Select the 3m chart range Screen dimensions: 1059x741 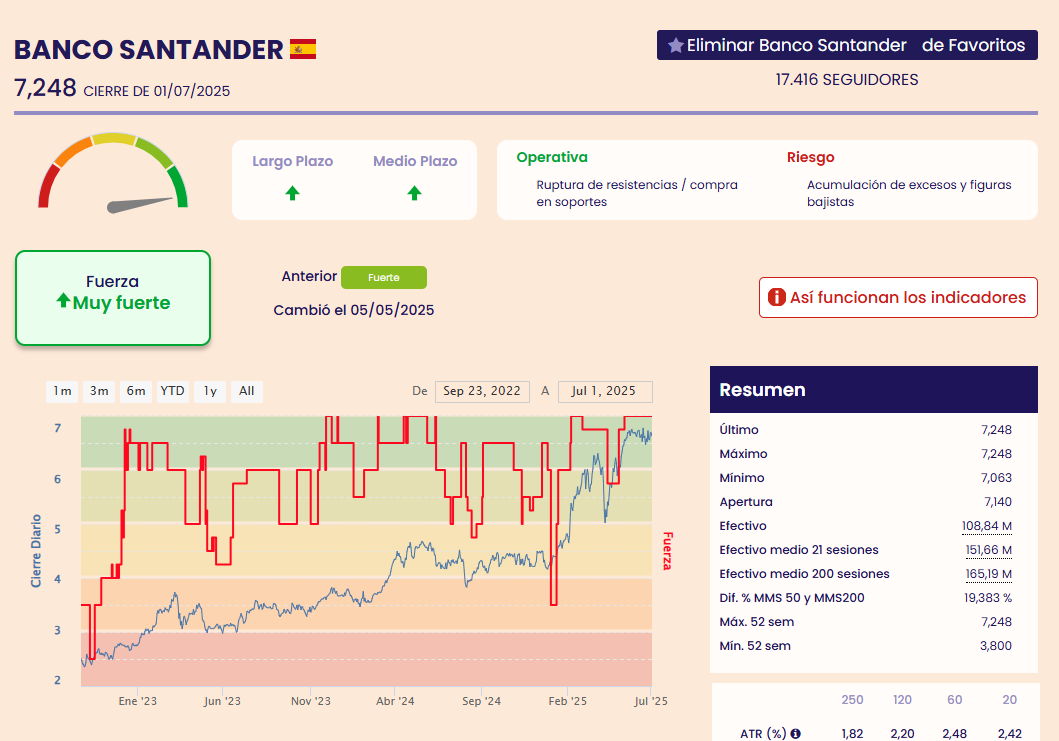pyautogui.click(x=99, y=391)
